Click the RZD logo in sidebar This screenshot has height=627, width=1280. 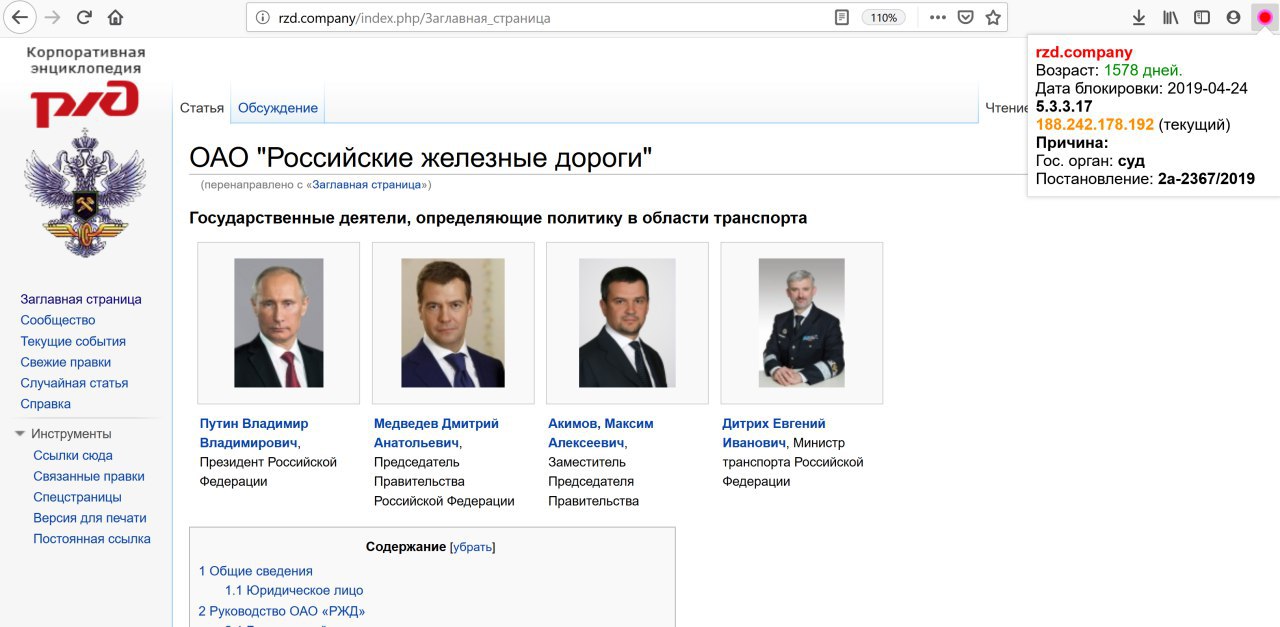click(x=84, y=104)
